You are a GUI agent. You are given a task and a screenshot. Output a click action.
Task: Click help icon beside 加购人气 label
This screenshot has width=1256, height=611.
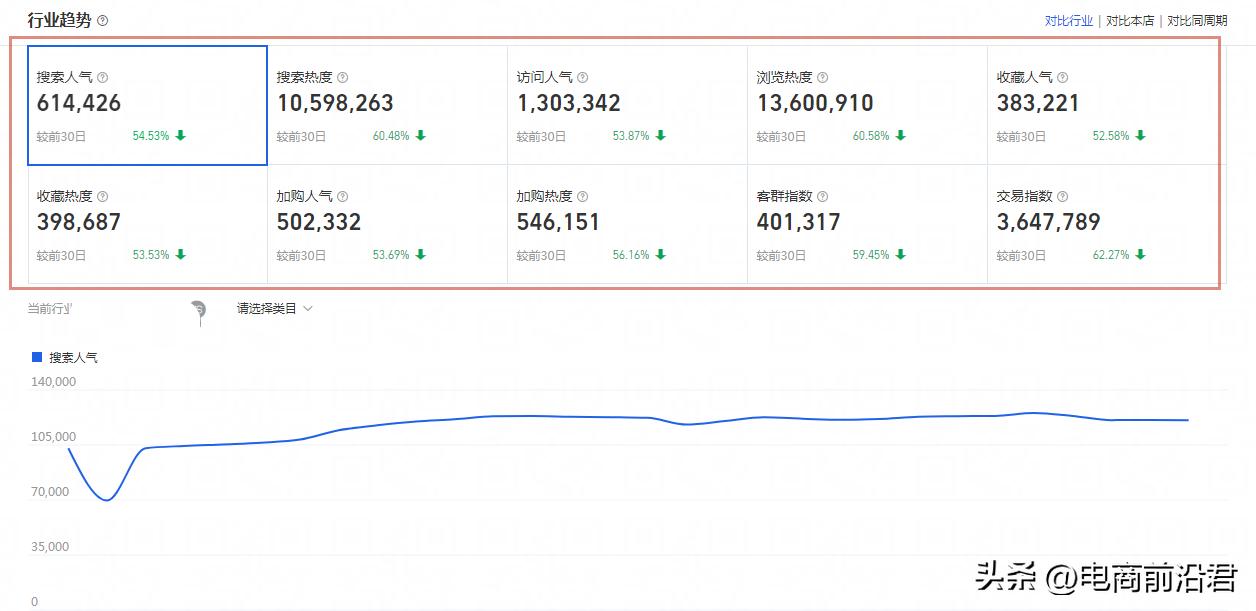343,197
